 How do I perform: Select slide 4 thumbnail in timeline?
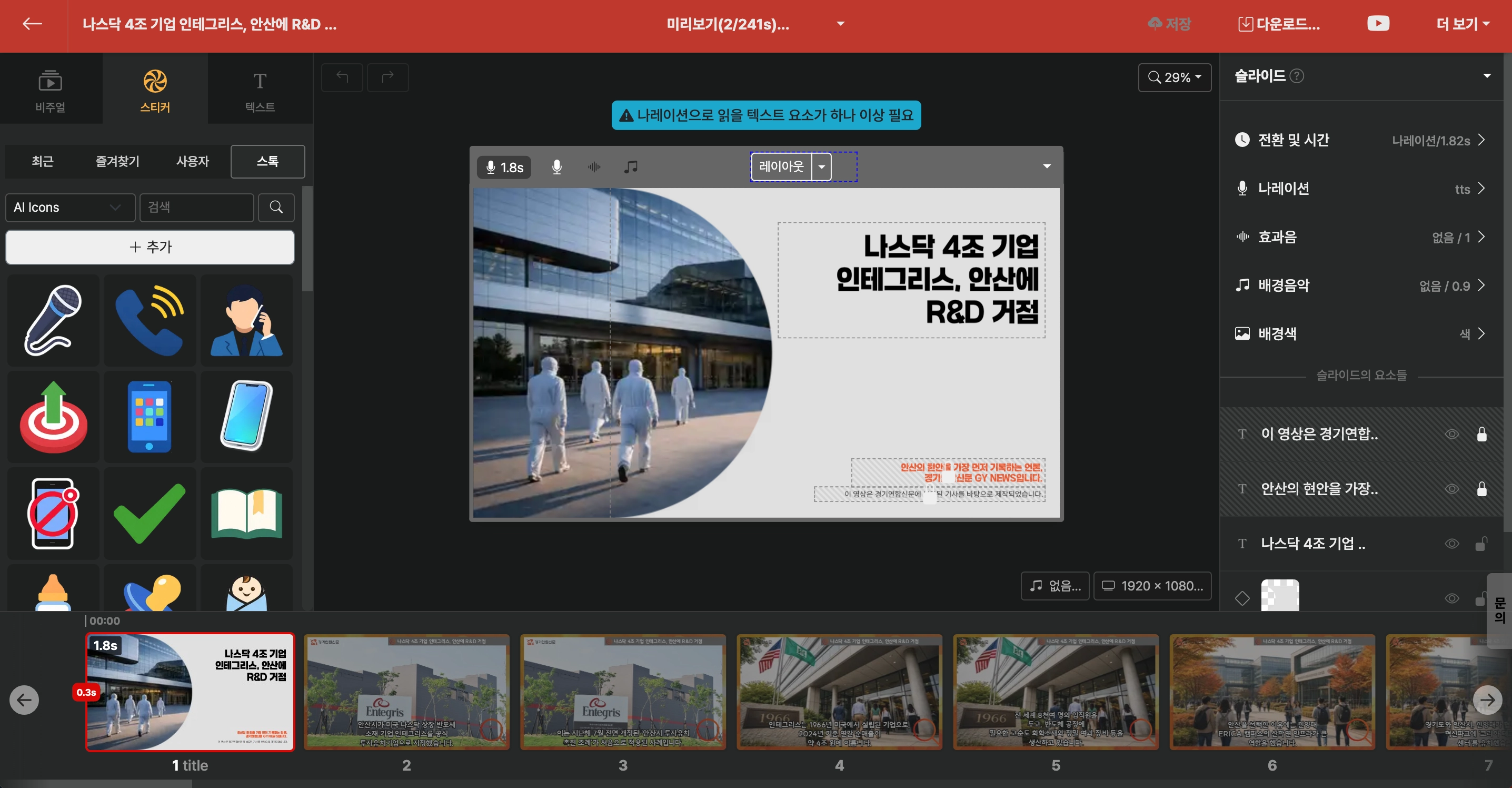tap(839, 691)
